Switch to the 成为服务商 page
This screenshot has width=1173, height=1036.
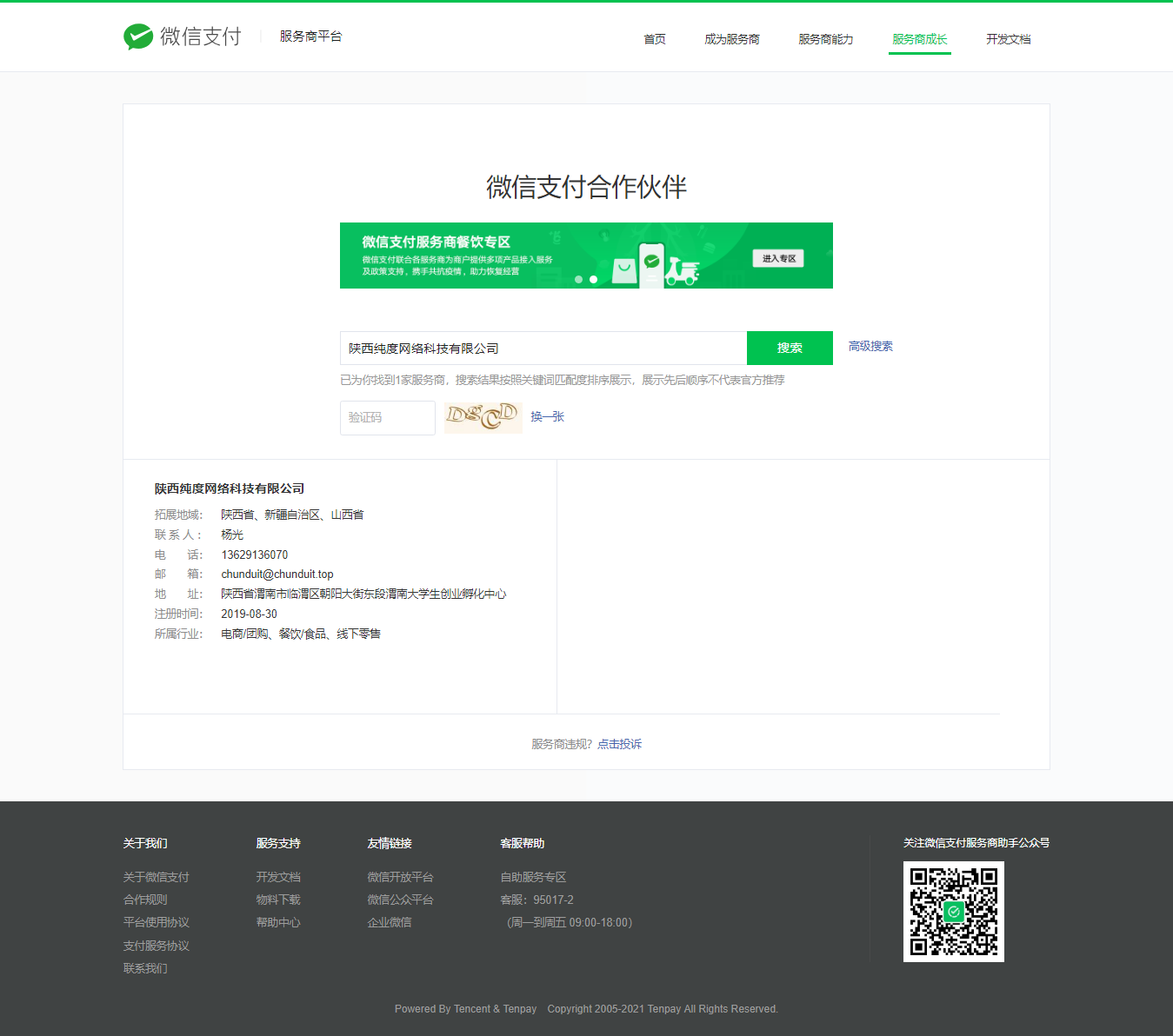pos(731,39)
